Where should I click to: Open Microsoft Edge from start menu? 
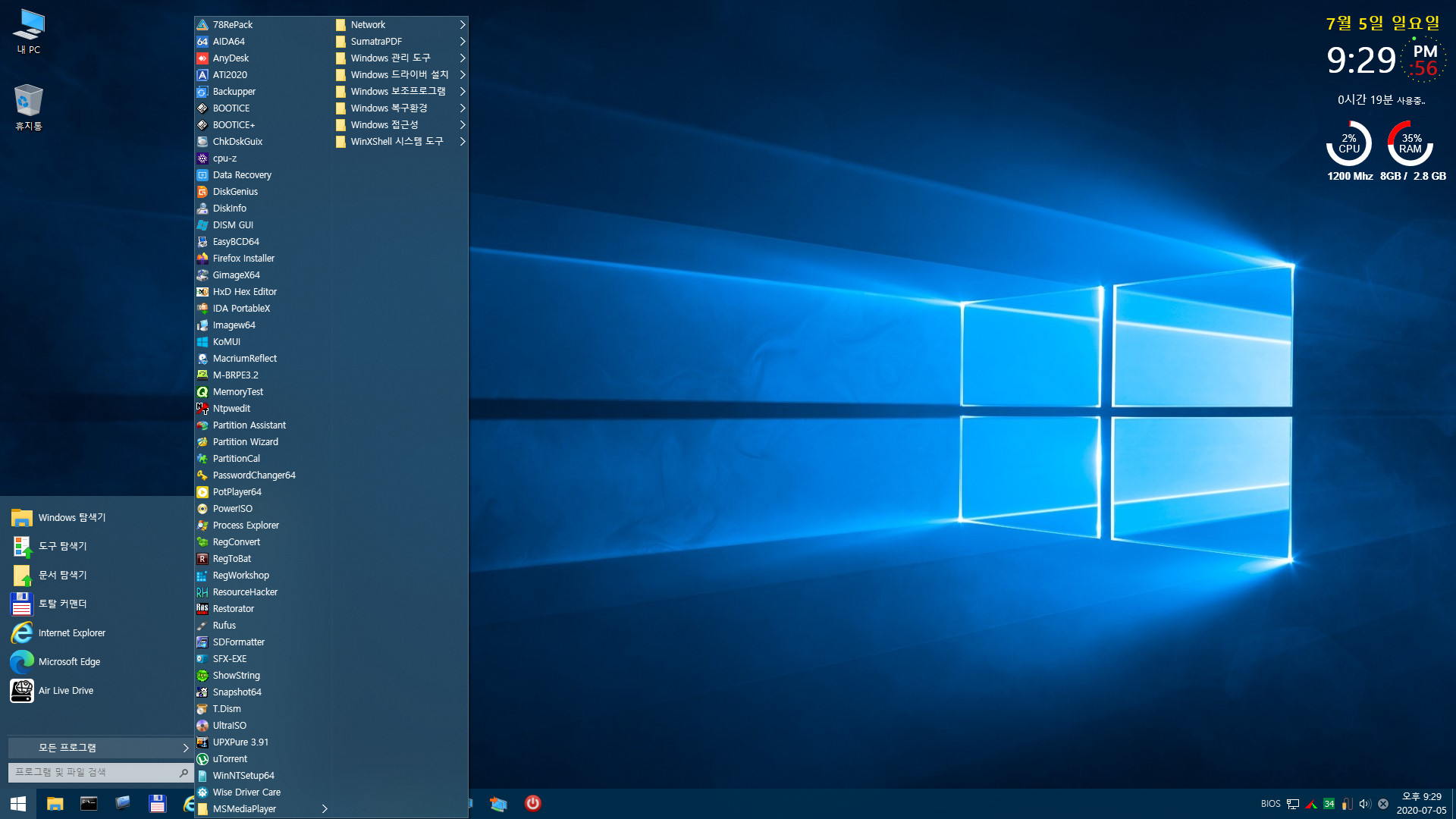99,662
